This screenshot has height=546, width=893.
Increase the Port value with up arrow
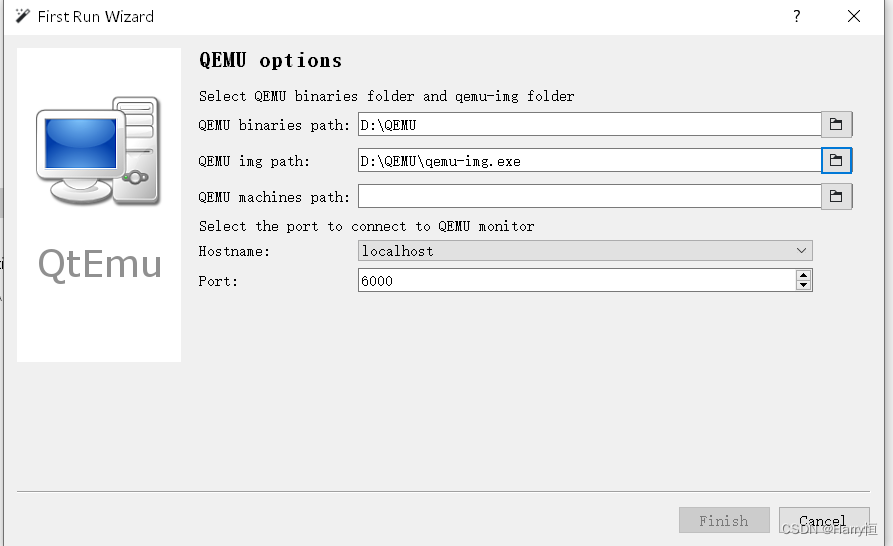803,275
